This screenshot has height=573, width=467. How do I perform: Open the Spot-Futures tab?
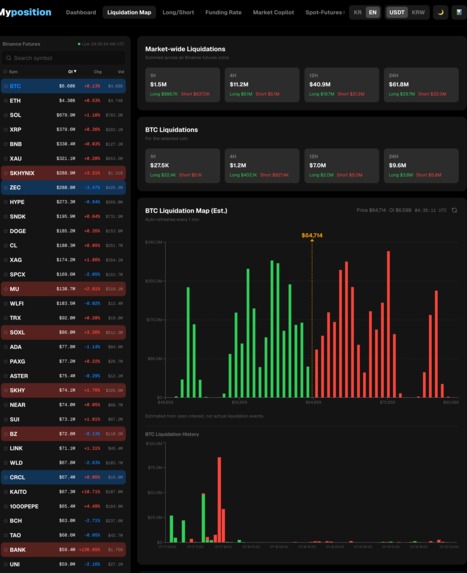pos(325,12)
